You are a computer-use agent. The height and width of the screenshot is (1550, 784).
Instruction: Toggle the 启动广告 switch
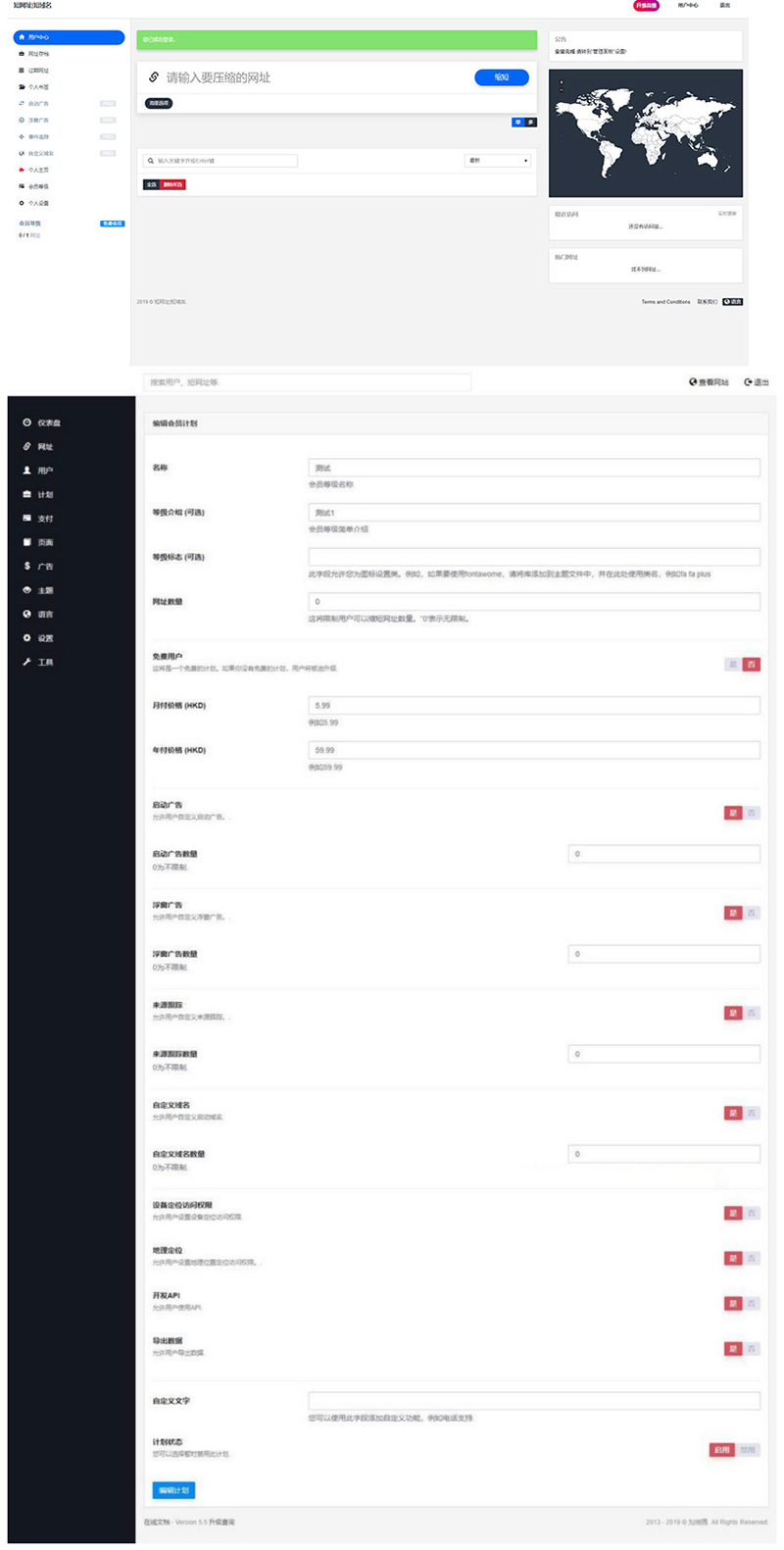pos(742,813)
